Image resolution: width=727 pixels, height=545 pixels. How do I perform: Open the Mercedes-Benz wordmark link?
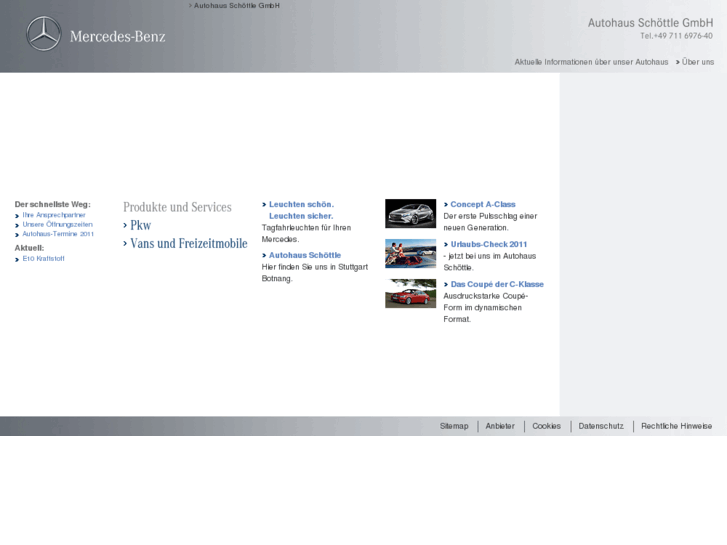coord(117,37)
